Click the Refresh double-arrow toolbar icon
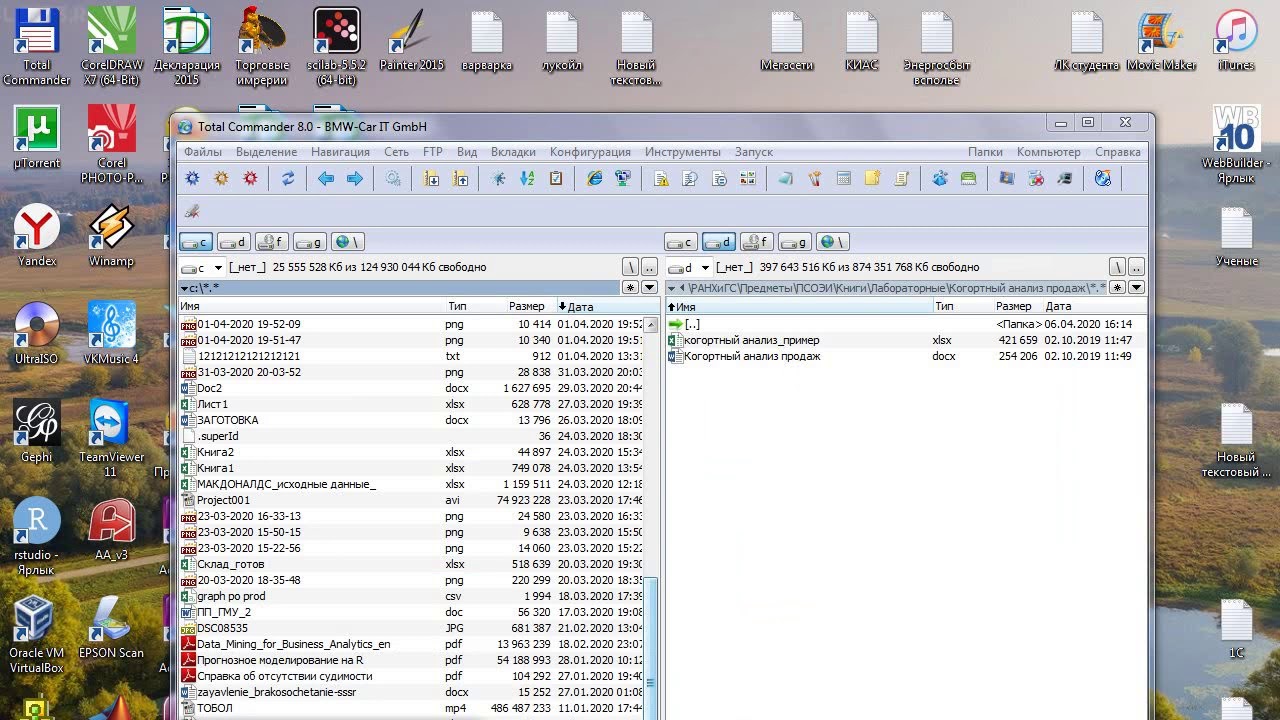 pyautogui.click(x=288, y=179)
